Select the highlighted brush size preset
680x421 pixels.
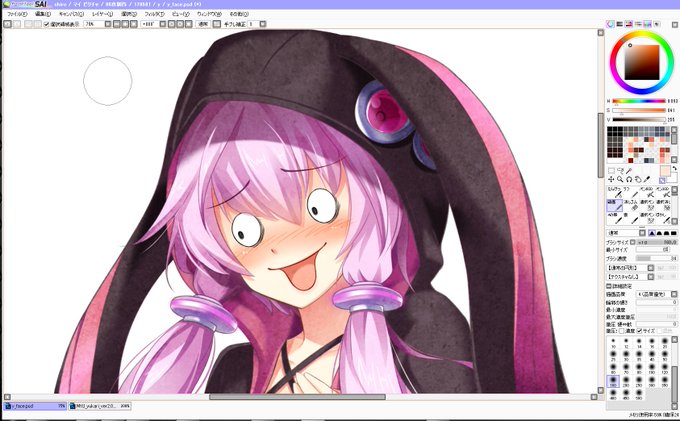613,381
